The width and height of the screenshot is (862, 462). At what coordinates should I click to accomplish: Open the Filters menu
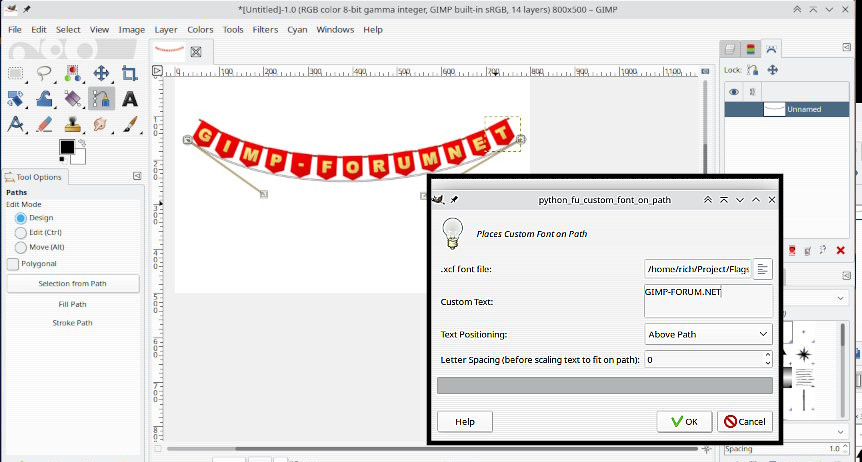point(265,30)
